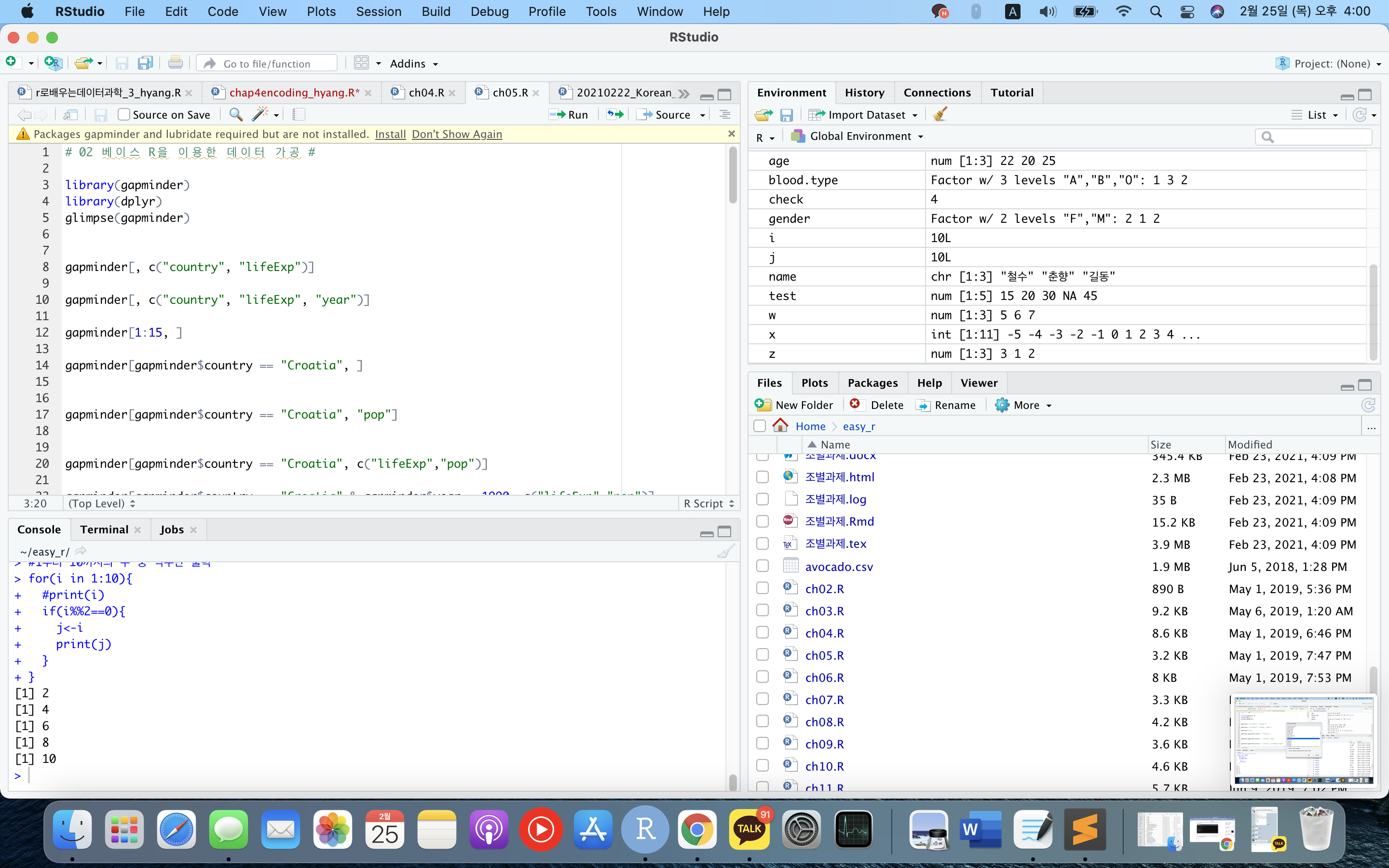
Task: Click the broom icon to clear the console
Action: 725,552
